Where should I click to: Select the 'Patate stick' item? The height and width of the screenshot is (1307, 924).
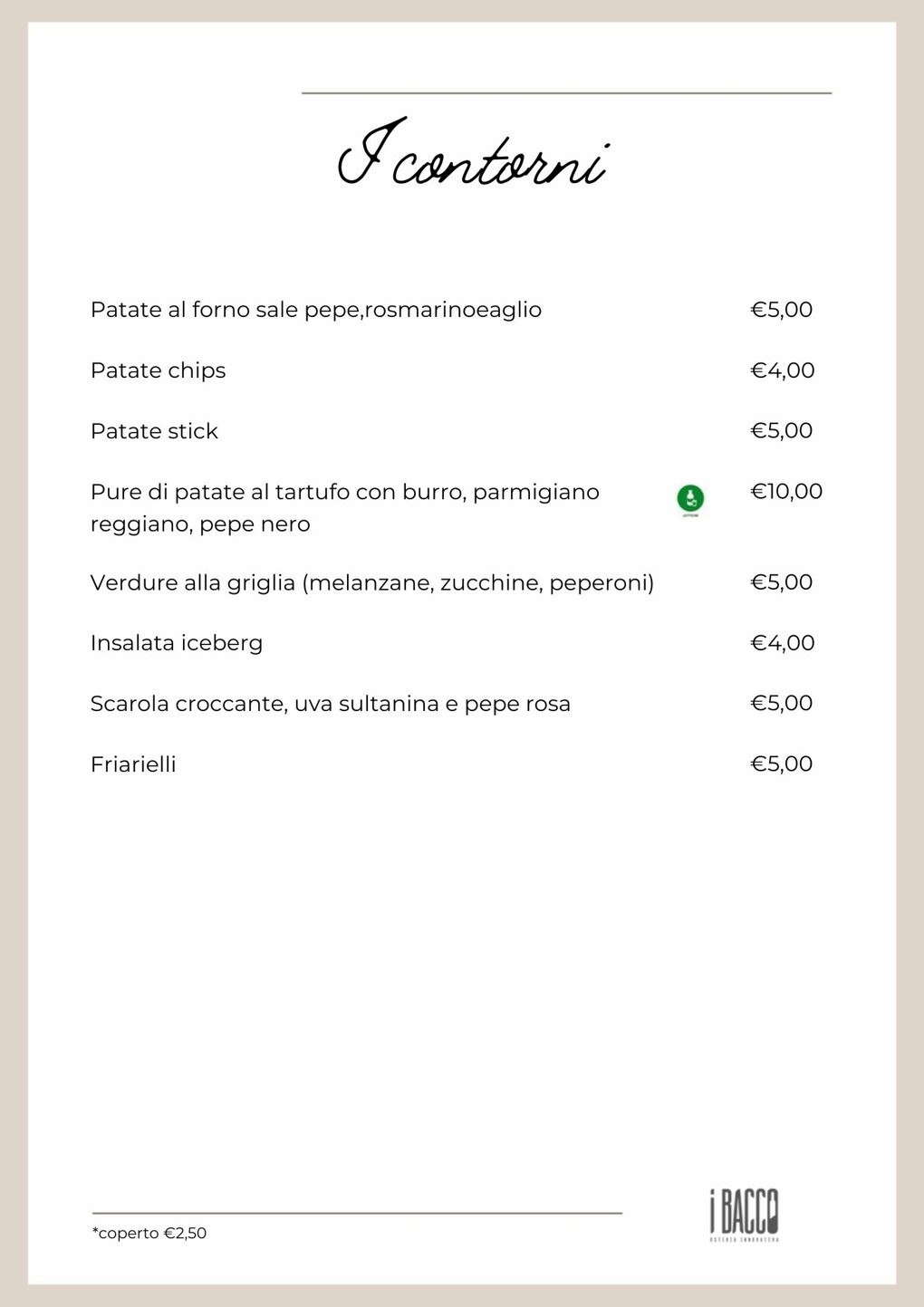point(154,431)
